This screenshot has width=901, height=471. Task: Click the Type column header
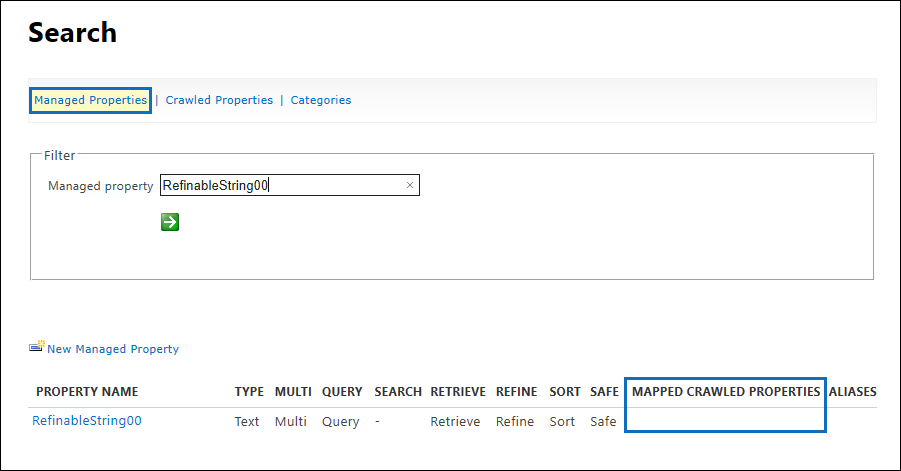pyautogui.click(x=249, y=392)
